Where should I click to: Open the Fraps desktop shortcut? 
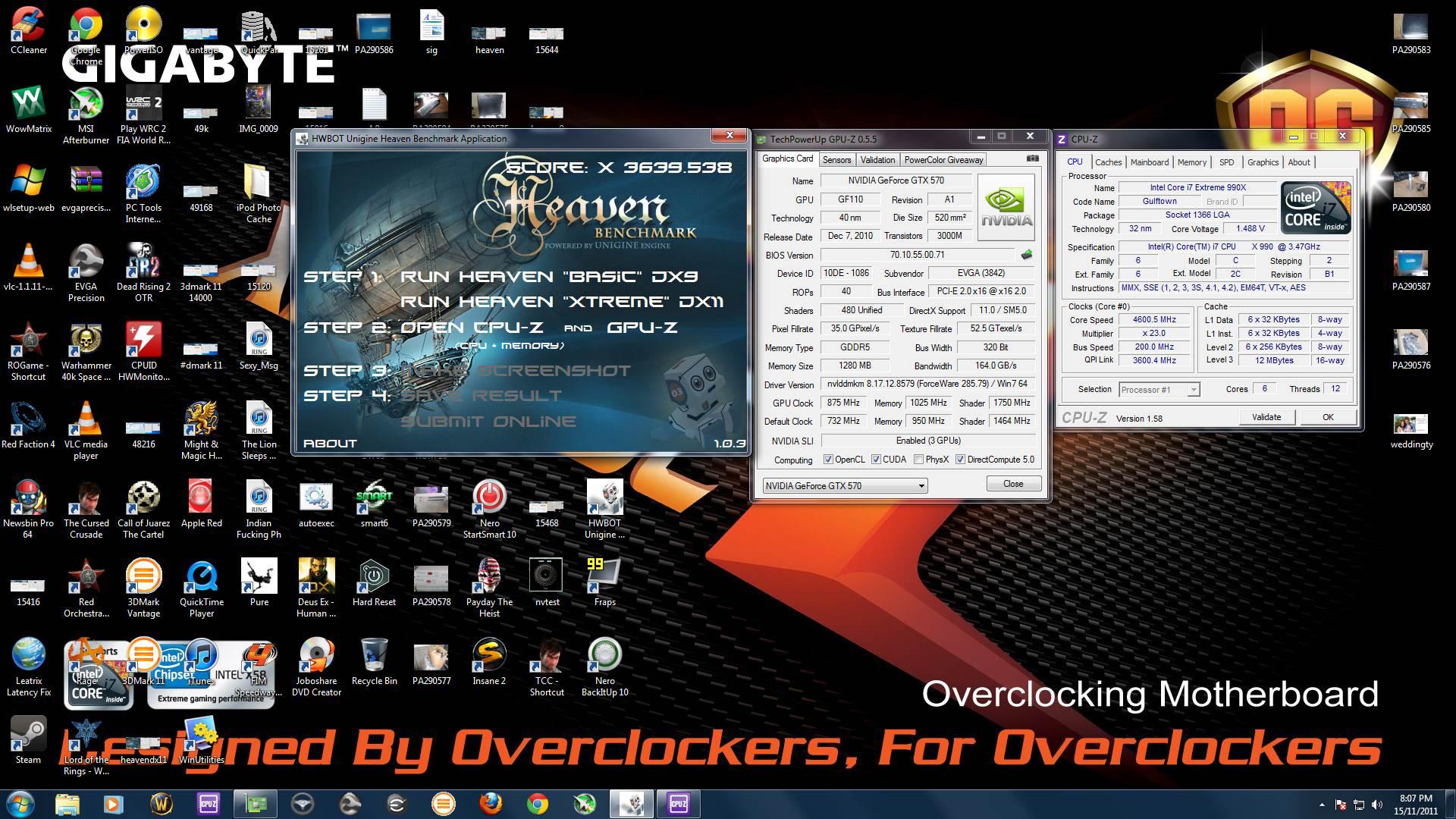(x=604, y=583)
